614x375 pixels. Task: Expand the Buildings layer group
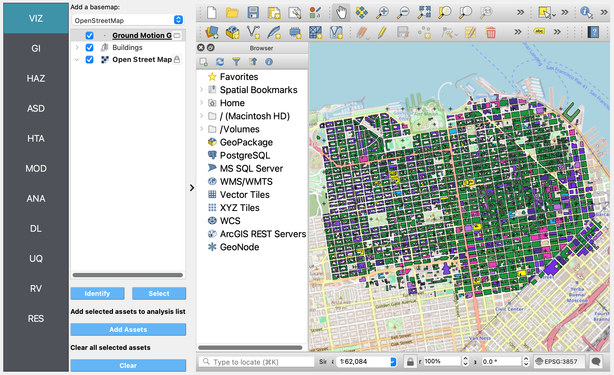[x=77, y=47]
